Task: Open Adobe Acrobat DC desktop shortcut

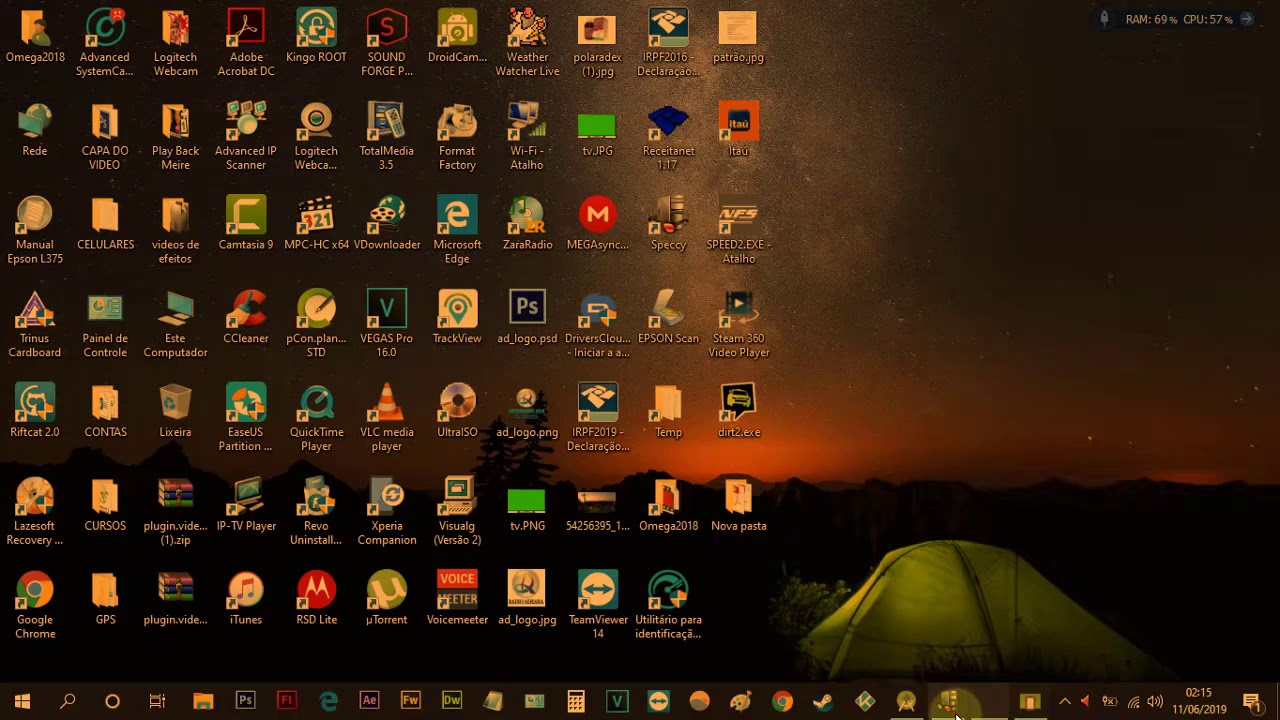Action: tap(246, 42)
